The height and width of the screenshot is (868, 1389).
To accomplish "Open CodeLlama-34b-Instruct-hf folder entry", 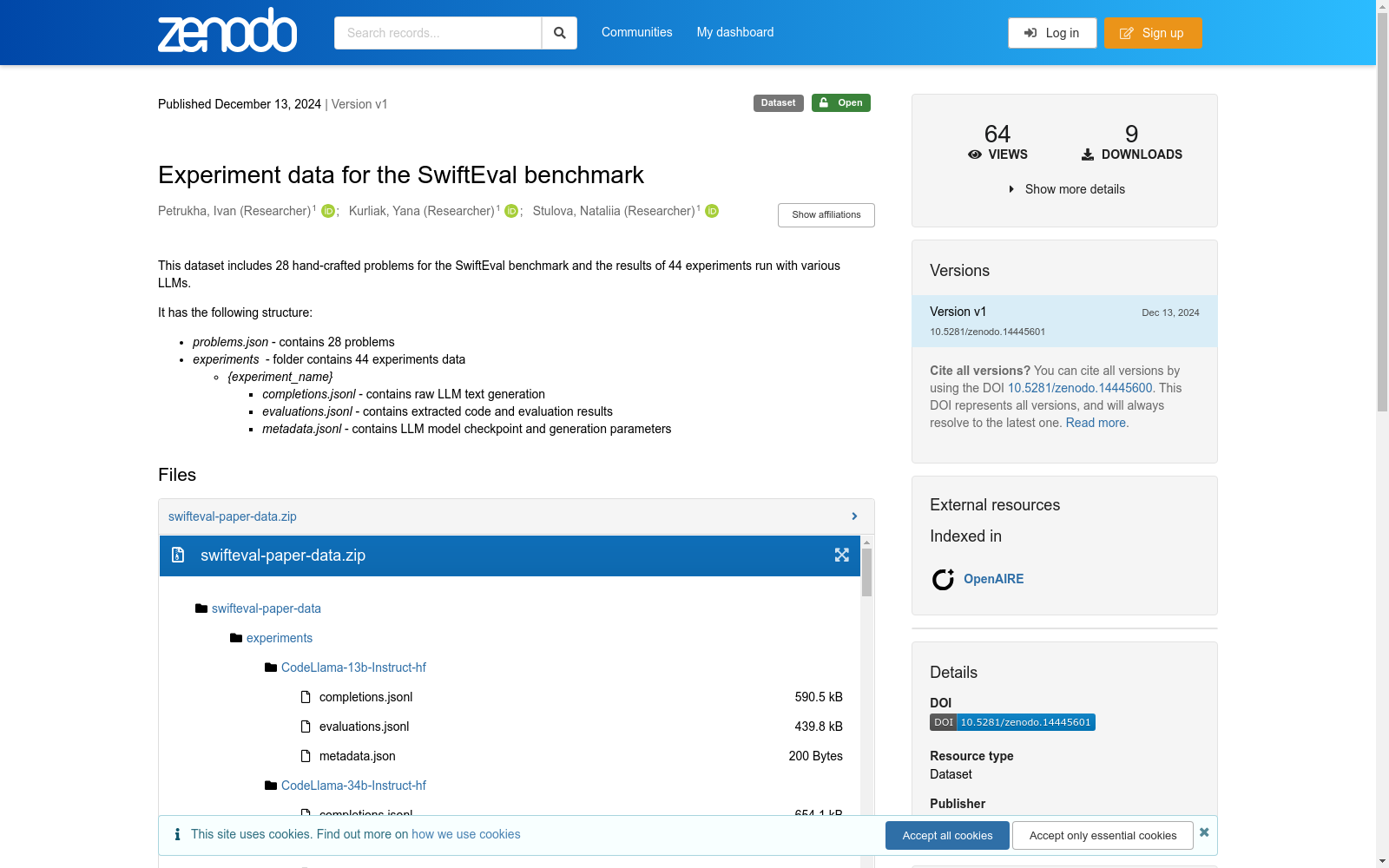I will point(353,786).
